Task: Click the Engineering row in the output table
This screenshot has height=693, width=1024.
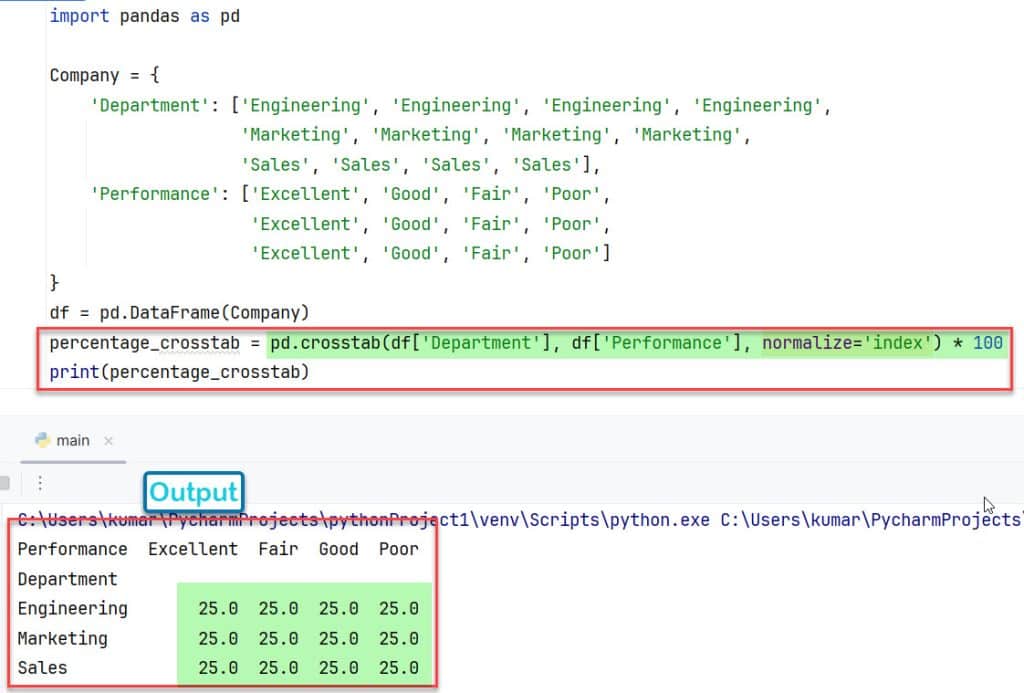Action: 72,608
